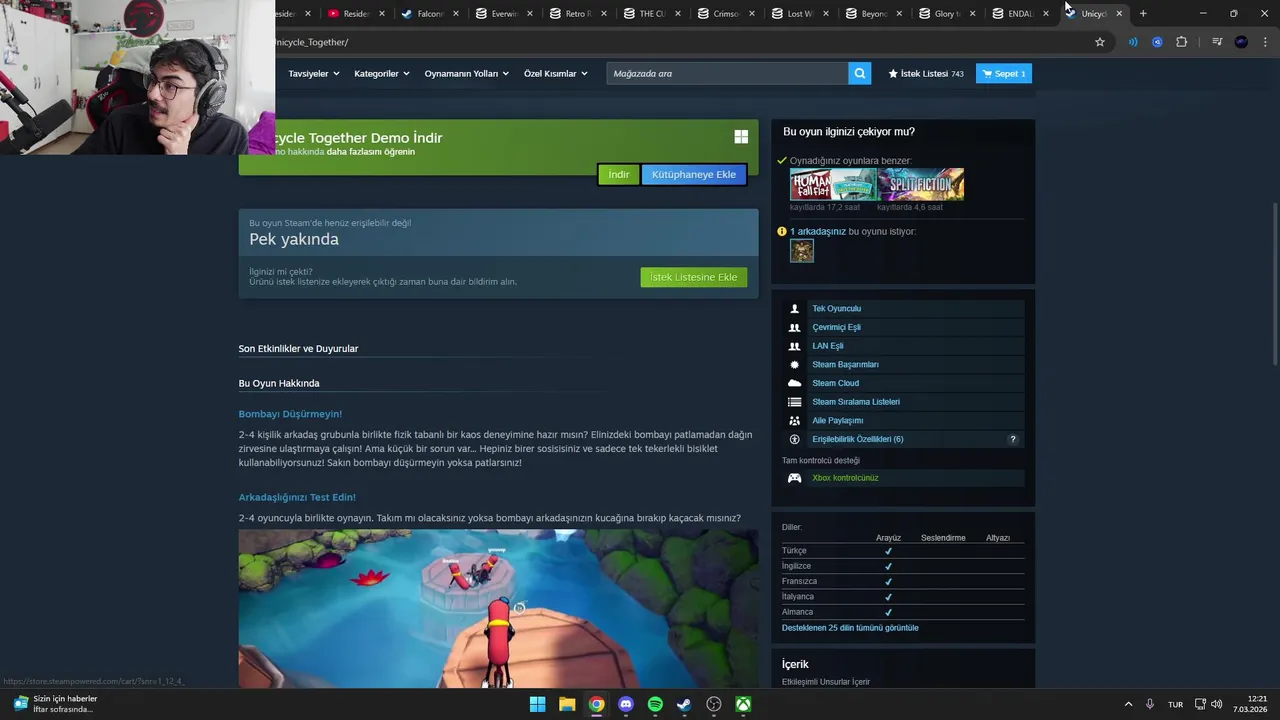Screen dimensions: 1280x720
Task: Click the blue sound wave extension icon
Action: [x=1133, y=42]
